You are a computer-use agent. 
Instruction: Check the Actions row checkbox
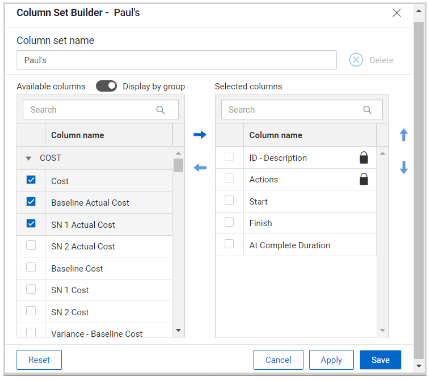point(229,178)
